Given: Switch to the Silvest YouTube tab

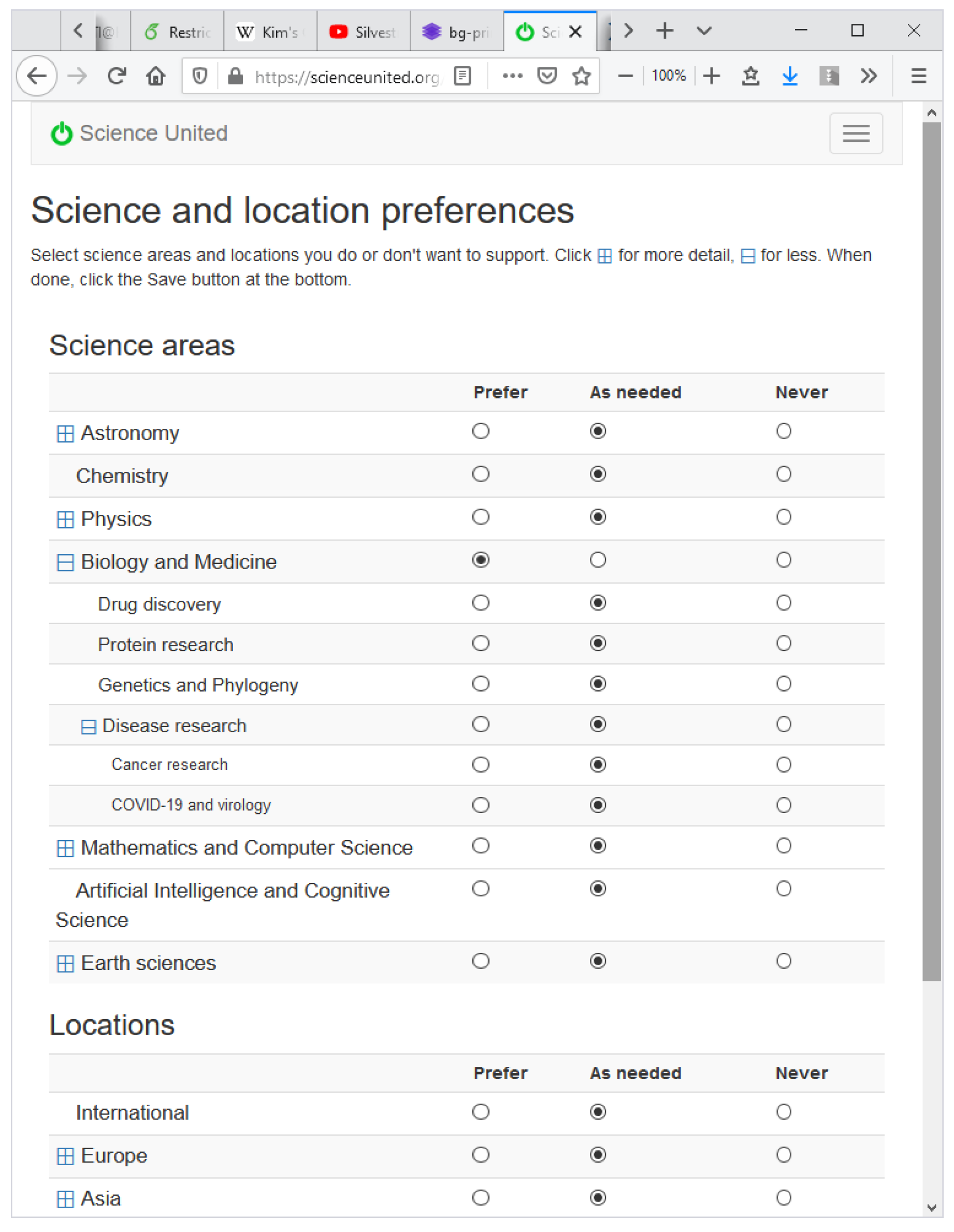Looking at the screenshot, I should (364, 32).
